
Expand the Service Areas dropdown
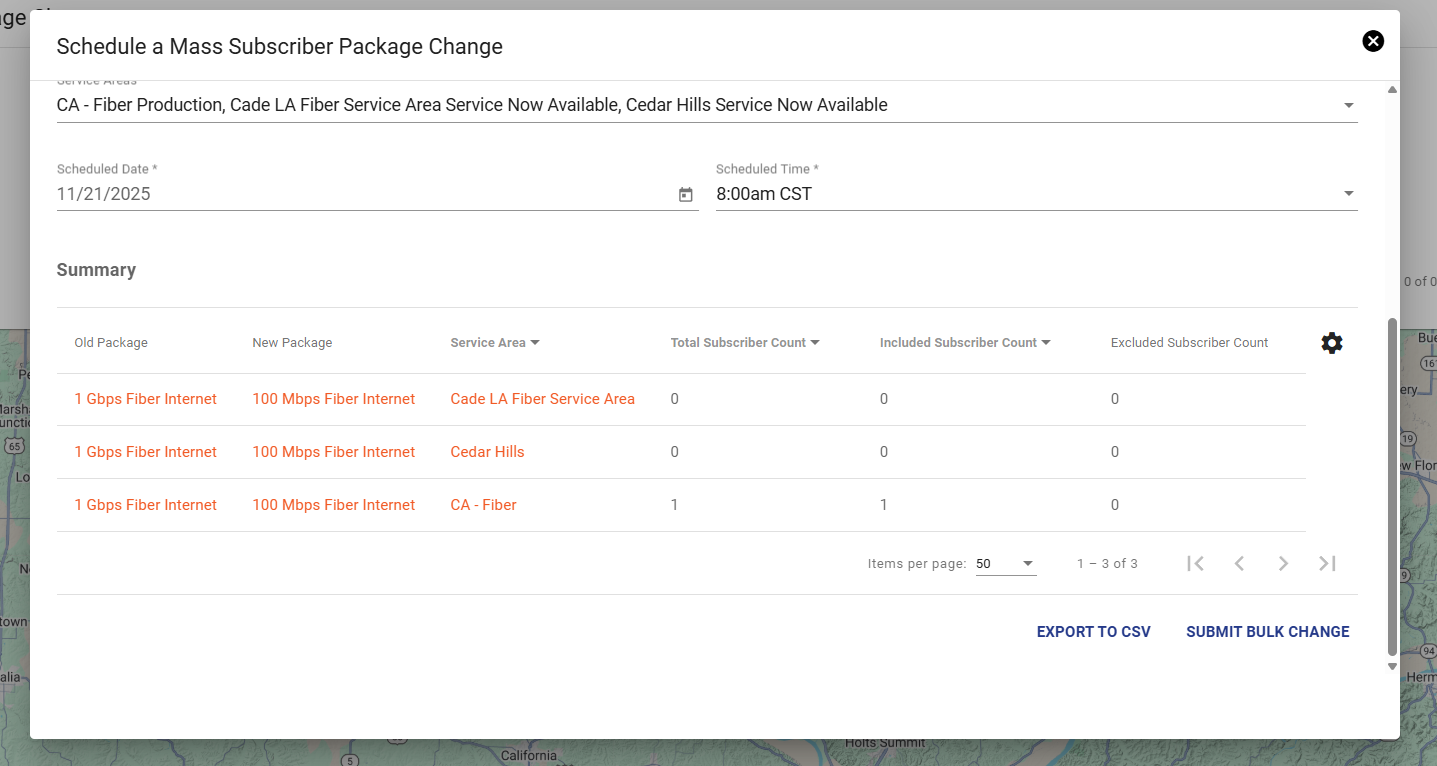[1348, 106]
